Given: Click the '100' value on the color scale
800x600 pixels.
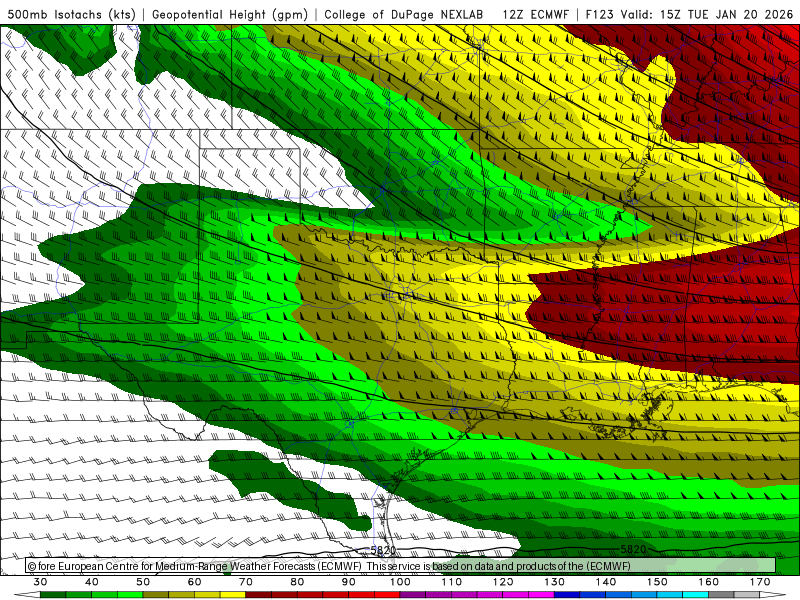Looking at the screenshot, I should pyautogui.click(x=400, y=582).
